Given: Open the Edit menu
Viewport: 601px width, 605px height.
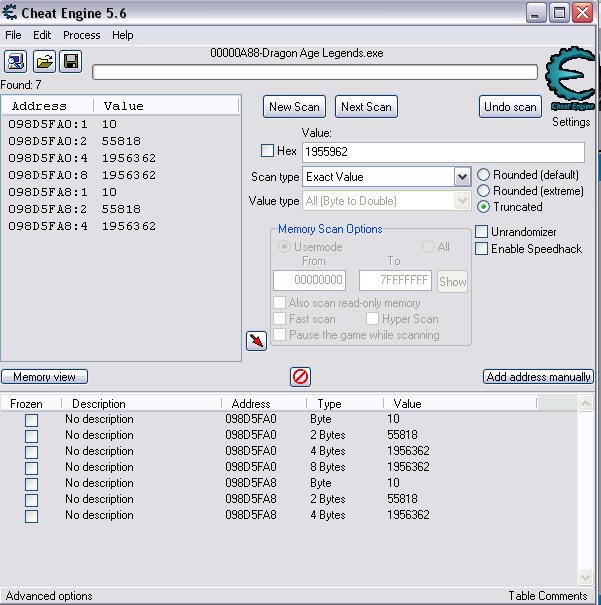Looking at the screenshot, I should pos(42,35).
